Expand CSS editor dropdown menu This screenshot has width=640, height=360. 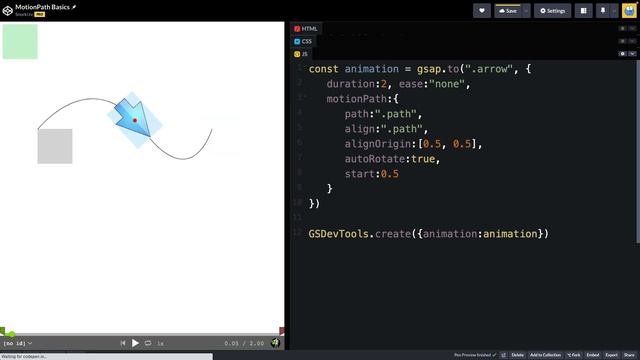tap(632, 41)
